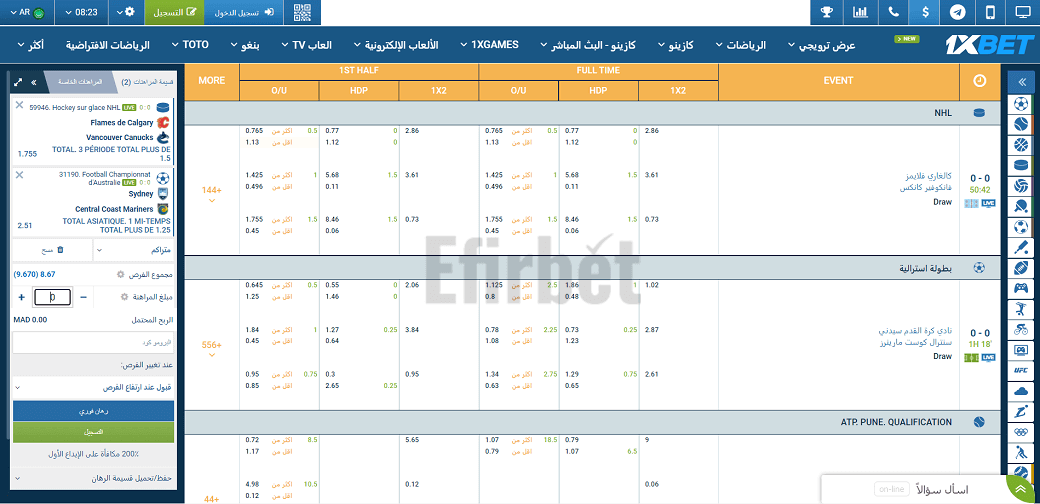
Task: Expand 144+ more markets for NHL match
Action: pos(212,193)
